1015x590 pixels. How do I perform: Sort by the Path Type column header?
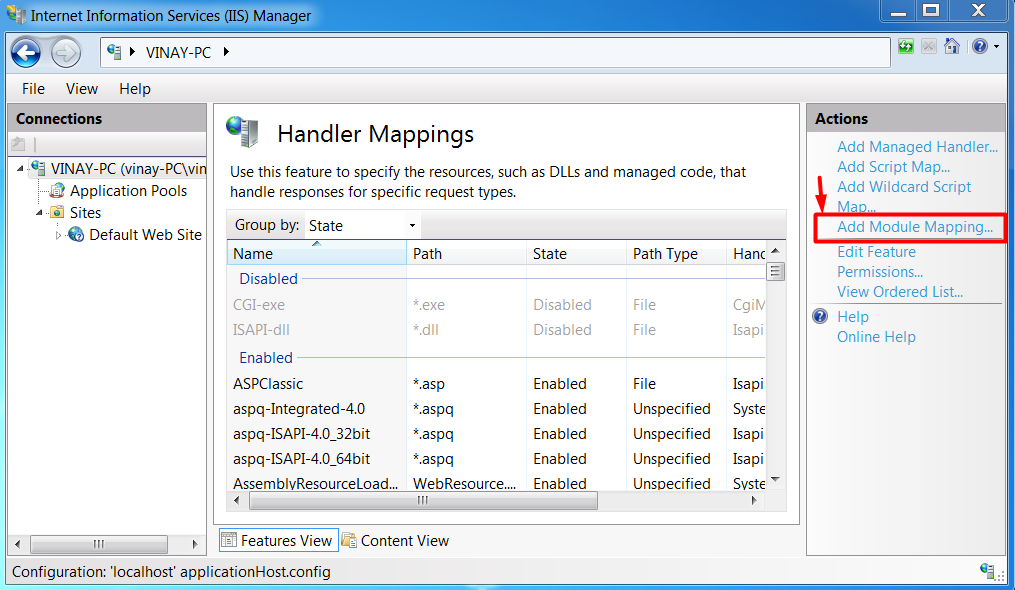[676, 253]
